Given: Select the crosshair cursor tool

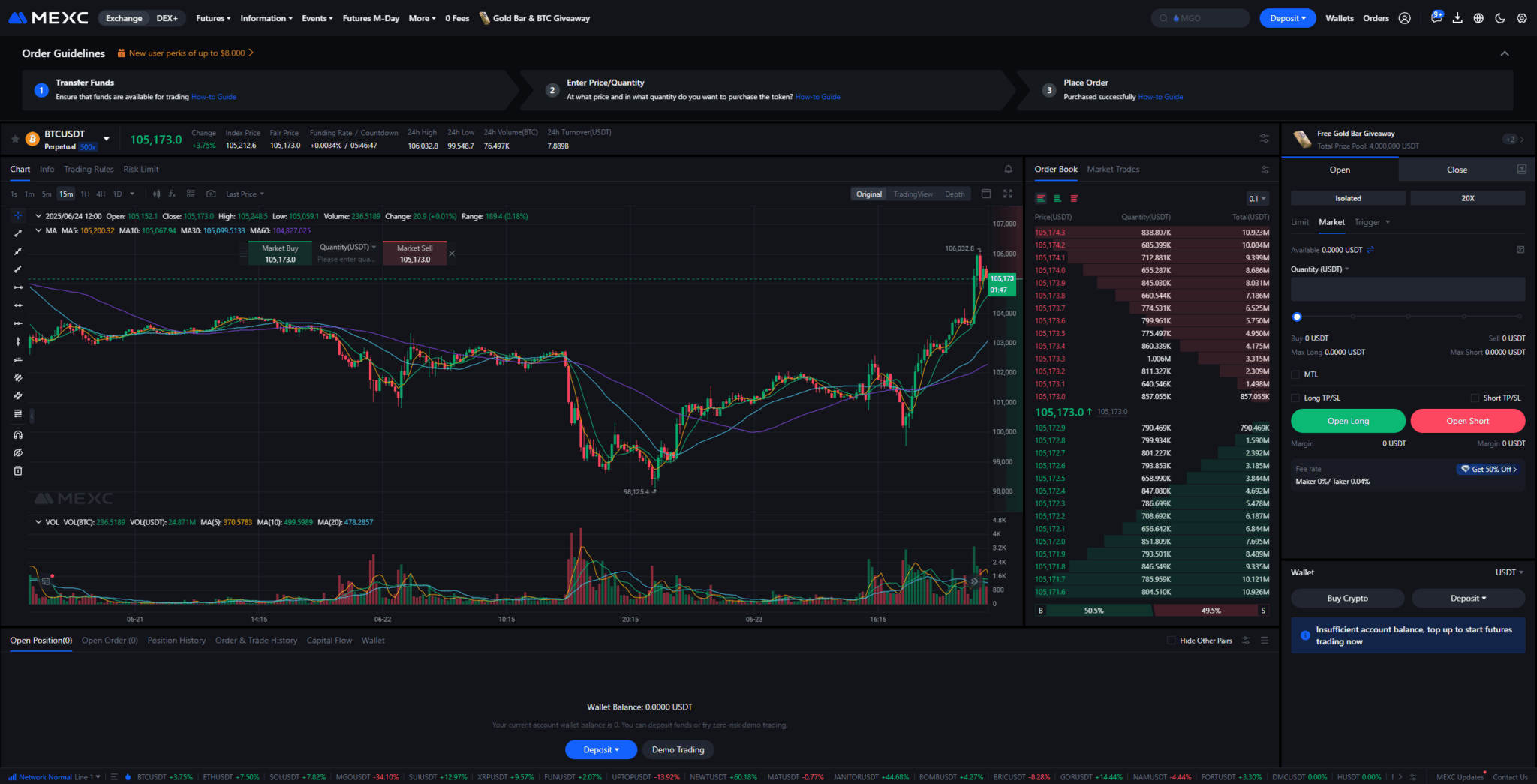Looking at the screenshot, I should (18, 215).
